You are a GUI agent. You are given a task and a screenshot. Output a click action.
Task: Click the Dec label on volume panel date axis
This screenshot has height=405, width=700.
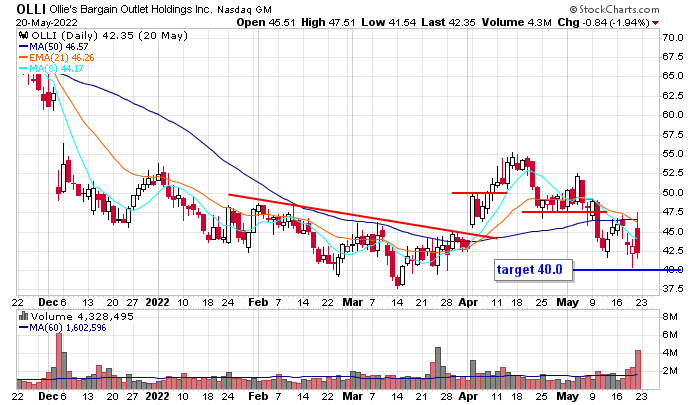tap(48, 396)
